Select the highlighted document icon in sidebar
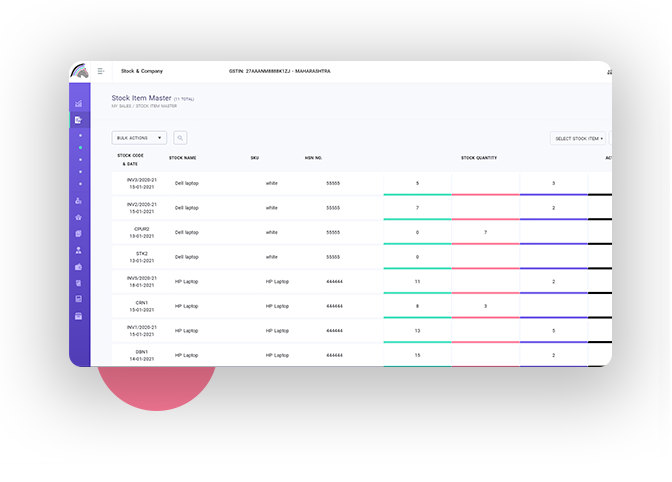 79,120
